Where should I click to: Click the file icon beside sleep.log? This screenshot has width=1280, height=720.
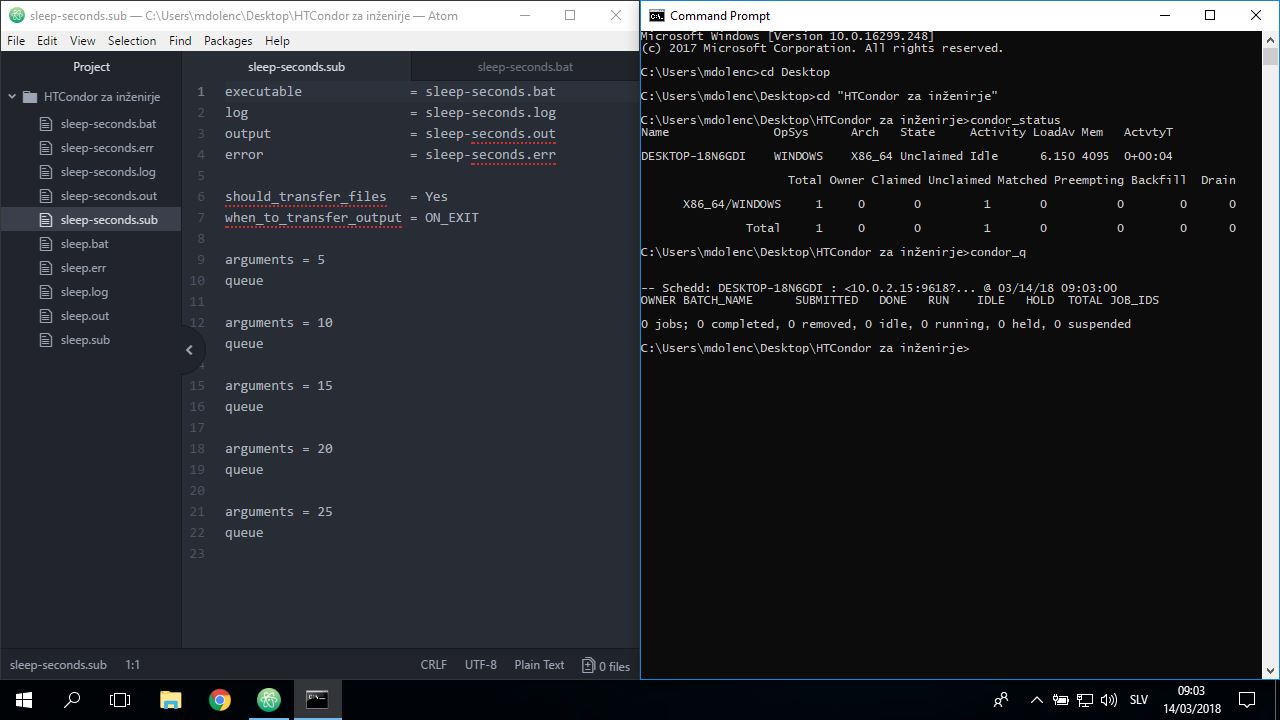point(45,292)
